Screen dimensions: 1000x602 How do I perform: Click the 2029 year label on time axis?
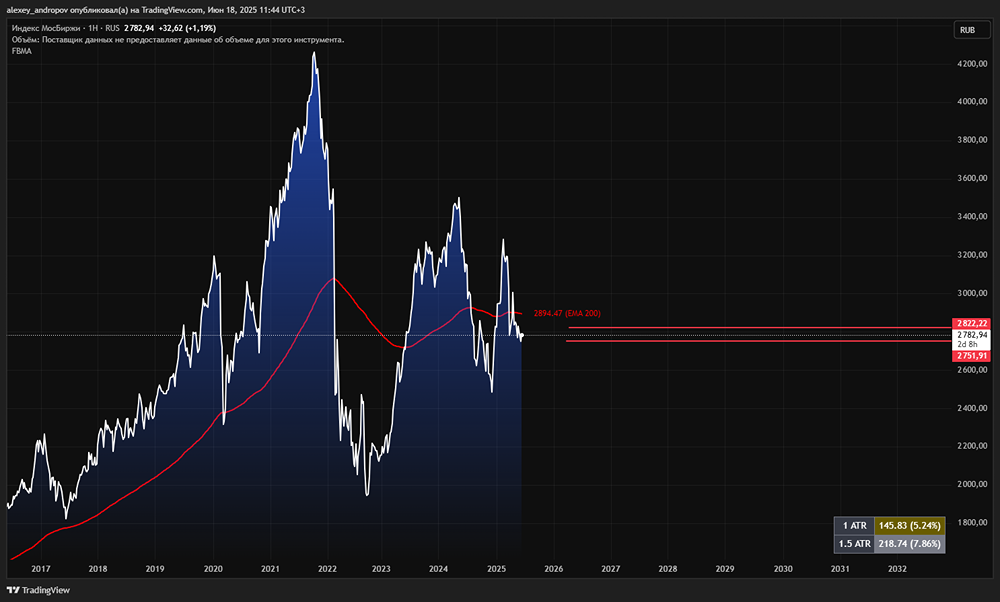(725, 569)
